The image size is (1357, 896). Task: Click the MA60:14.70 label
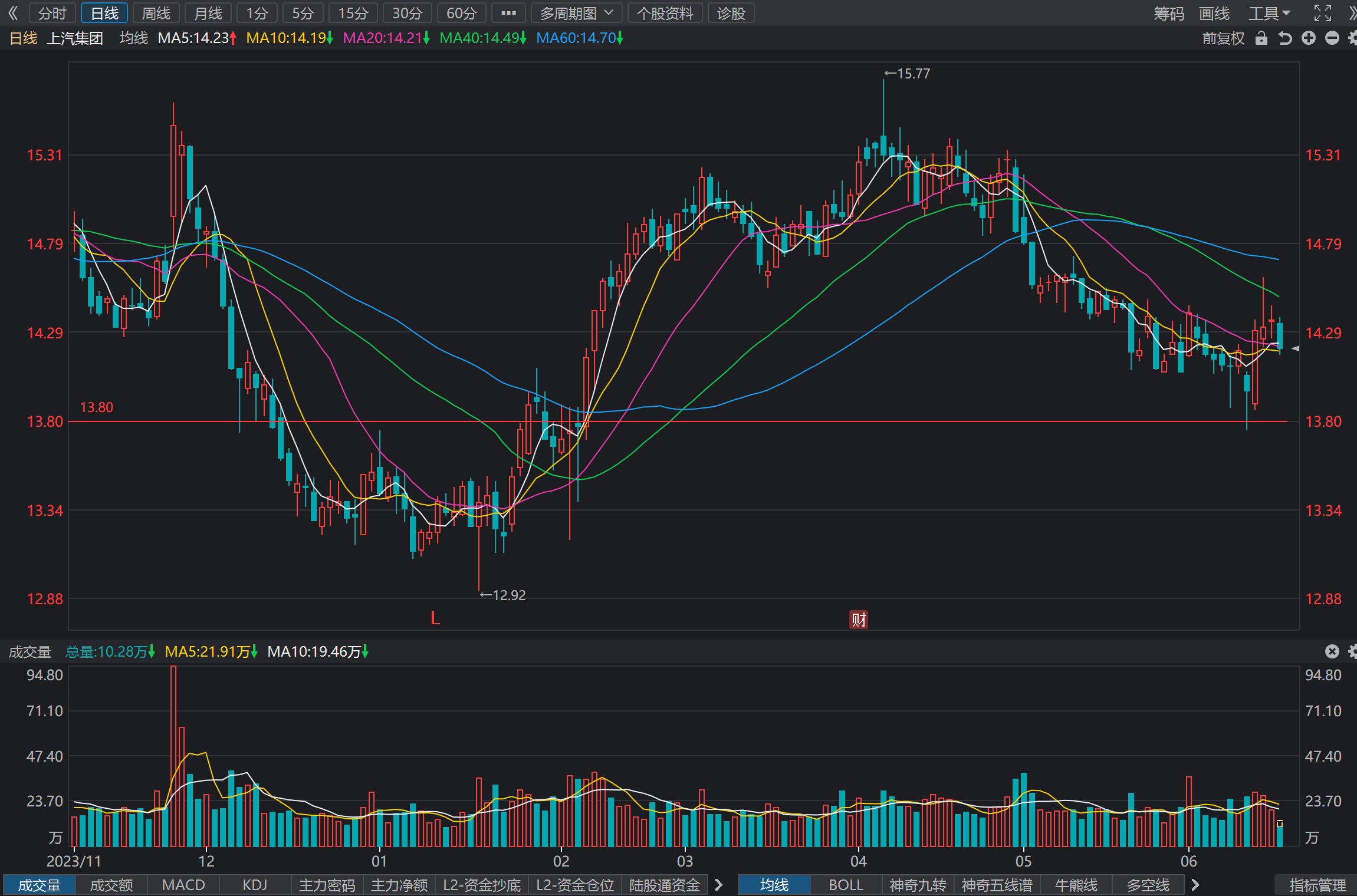click(580, 38)
